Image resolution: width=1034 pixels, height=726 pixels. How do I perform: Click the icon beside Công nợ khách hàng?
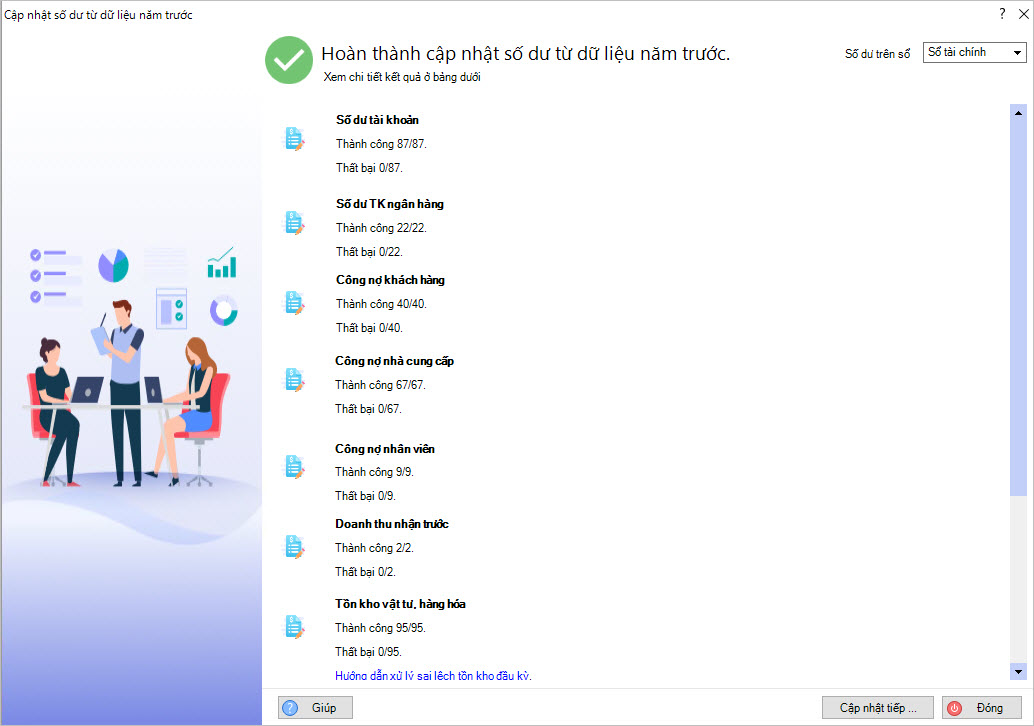click(294, 302)
